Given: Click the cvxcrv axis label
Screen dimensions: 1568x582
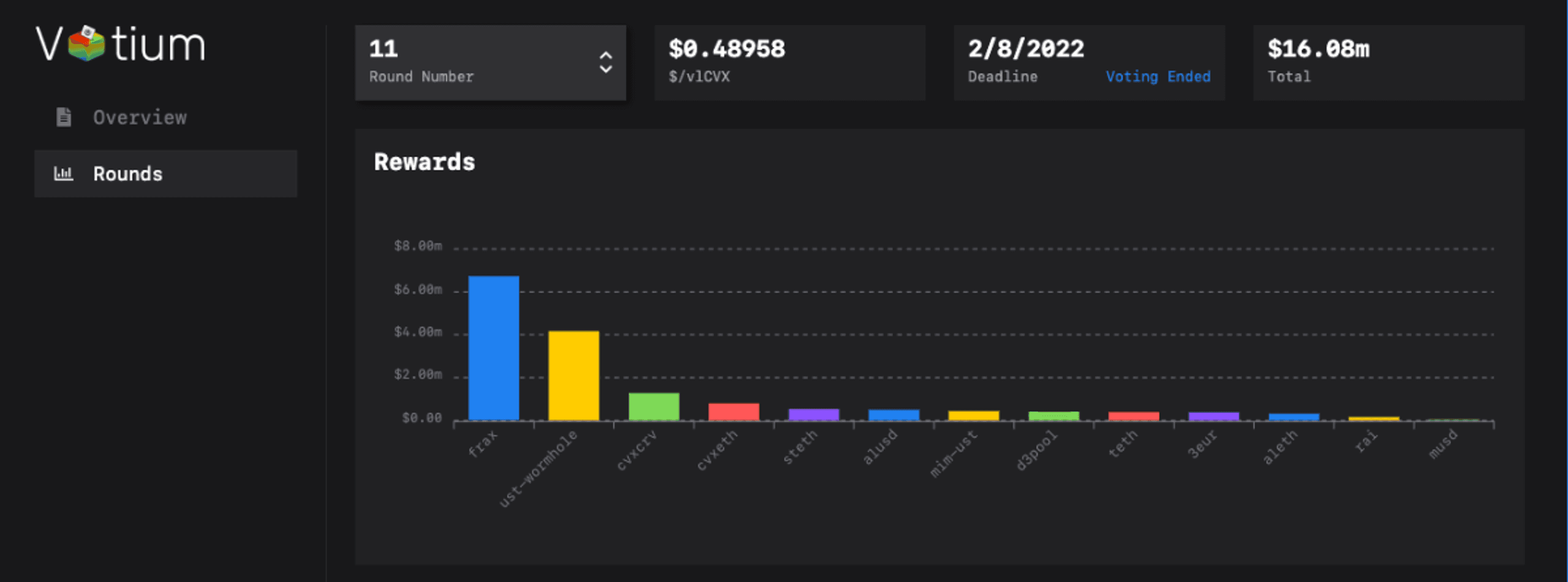Looking at the screenshot, I should (636, 450).
